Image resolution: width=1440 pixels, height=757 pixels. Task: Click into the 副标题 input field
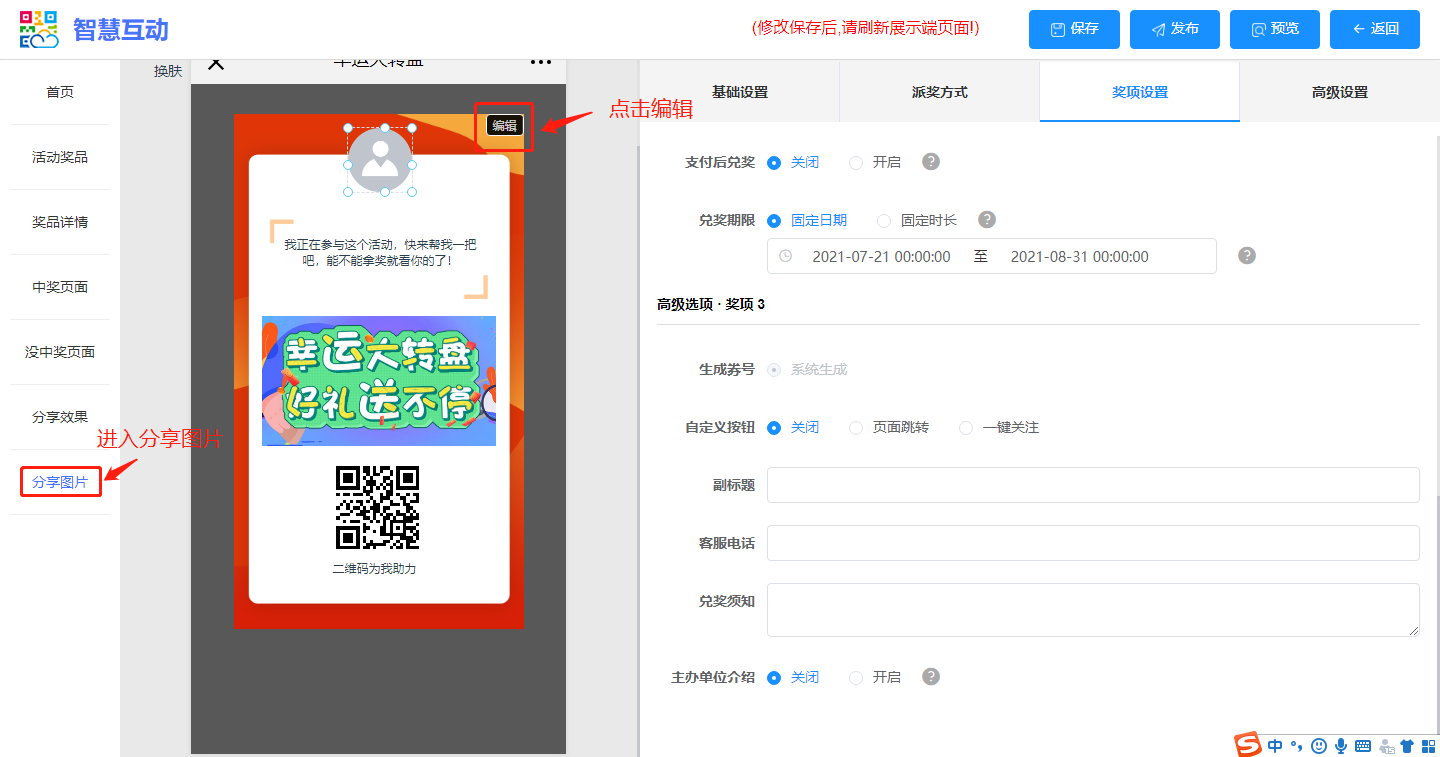(1093, 485)
